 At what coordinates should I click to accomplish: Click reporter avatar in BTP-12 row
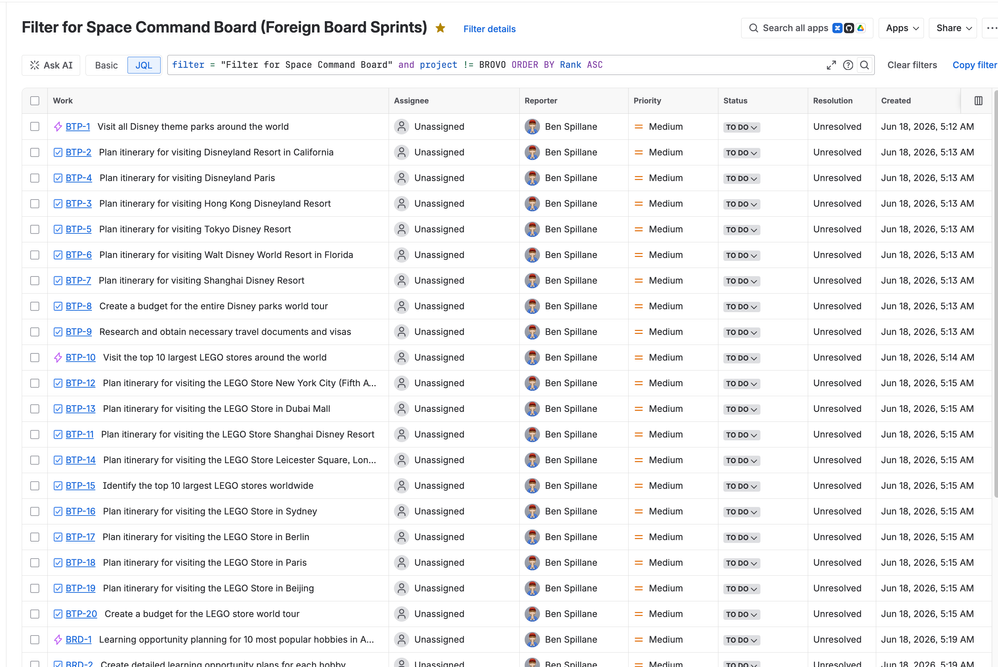(x=532, y=383)
